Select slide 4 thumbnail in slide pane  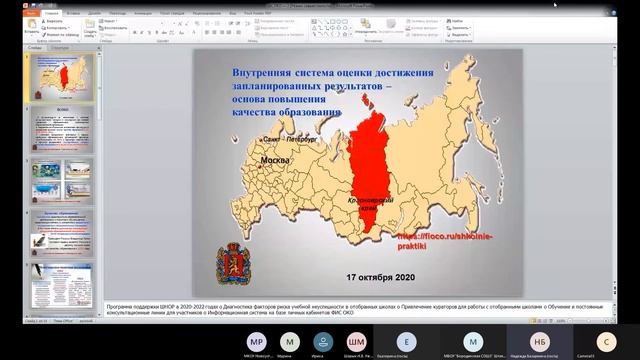[62, 233]
